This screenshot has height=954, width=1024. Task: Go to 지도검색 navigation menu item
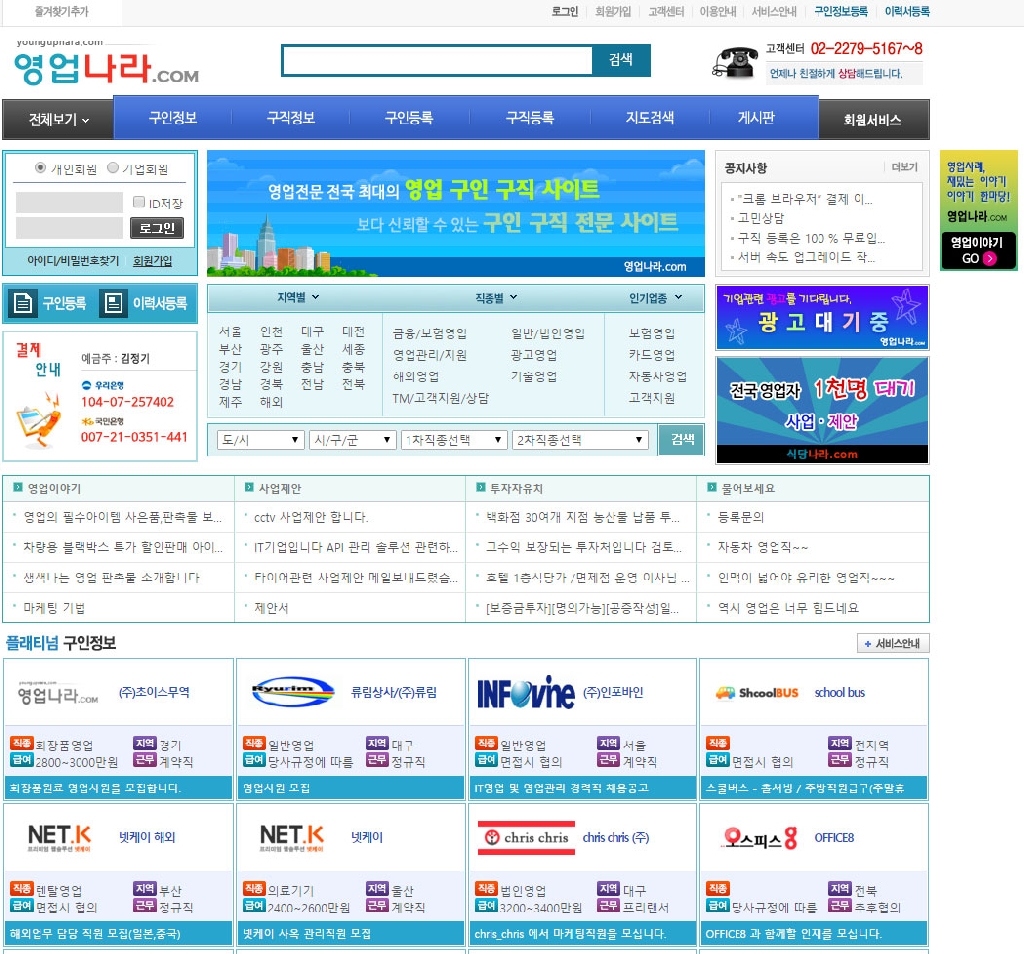point(650,118)
